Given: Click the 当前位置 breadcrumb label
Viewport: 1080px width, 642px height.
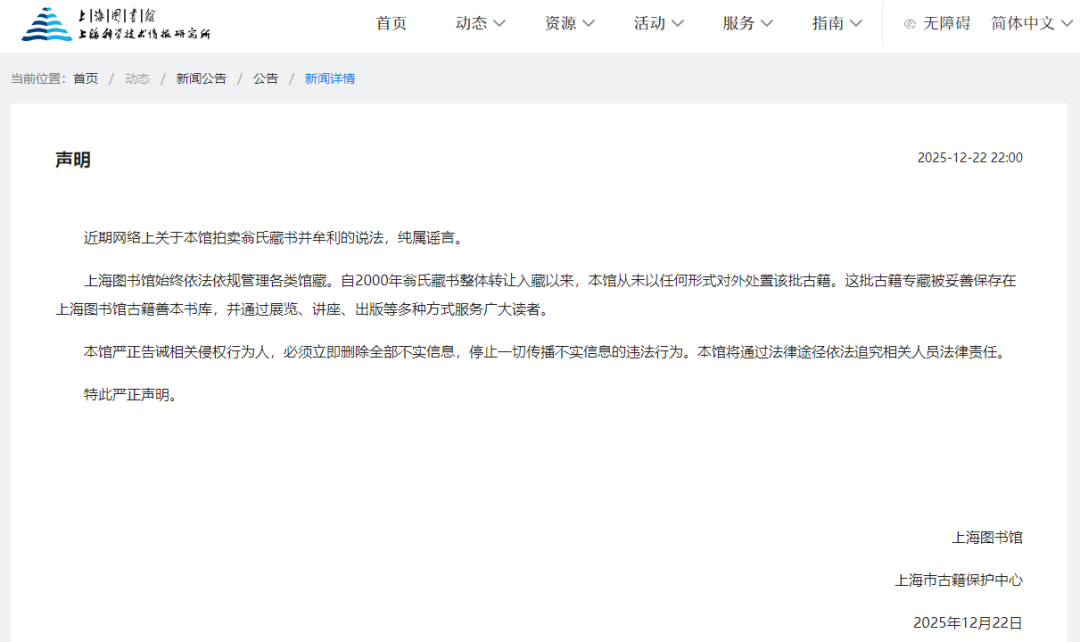Looking at the screenshot, I should tap(38, 79).
